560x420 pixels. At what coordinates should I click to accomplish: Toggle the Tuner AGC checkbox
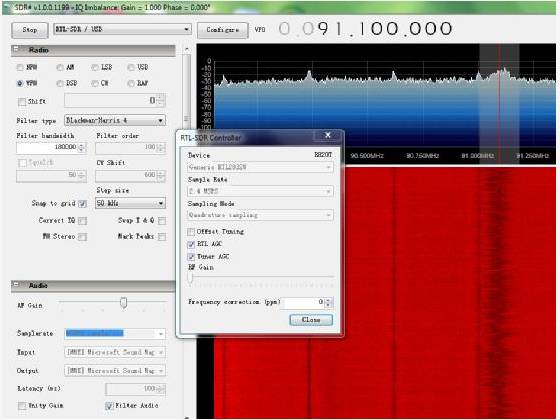click(x=191, y=257)
